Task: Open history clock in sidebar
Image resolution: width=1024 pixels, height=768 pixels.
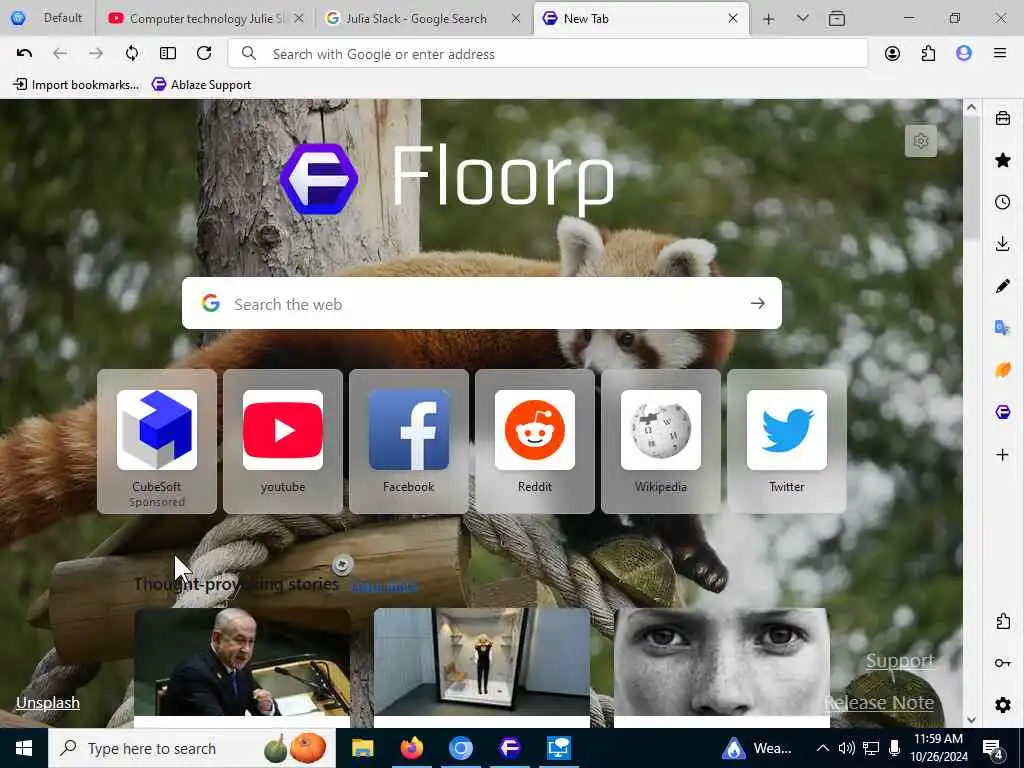Action: 1002,202
